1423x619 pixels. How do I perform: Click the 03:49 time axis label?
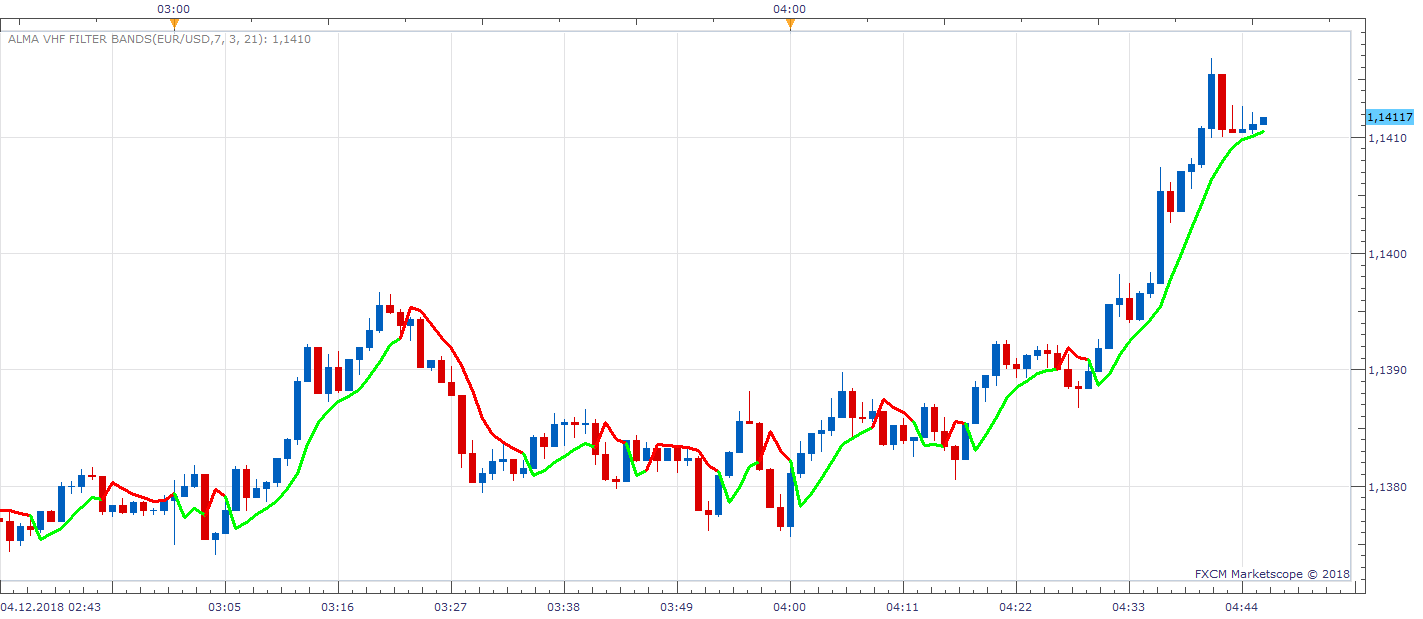pyautogui.click(x=676, y=607)
